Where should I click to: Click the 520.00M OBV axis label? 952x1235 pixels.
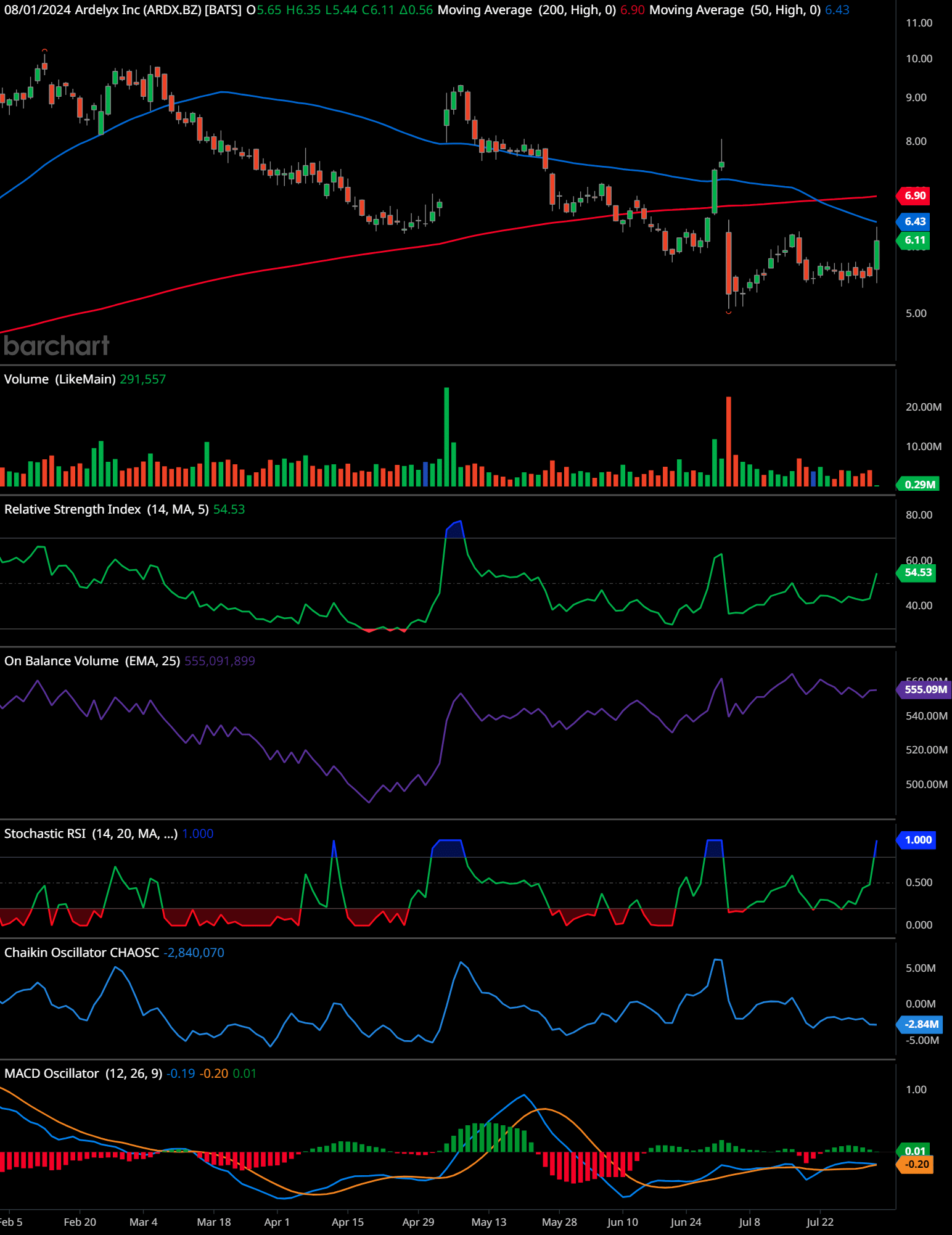[x=926, y=750]
